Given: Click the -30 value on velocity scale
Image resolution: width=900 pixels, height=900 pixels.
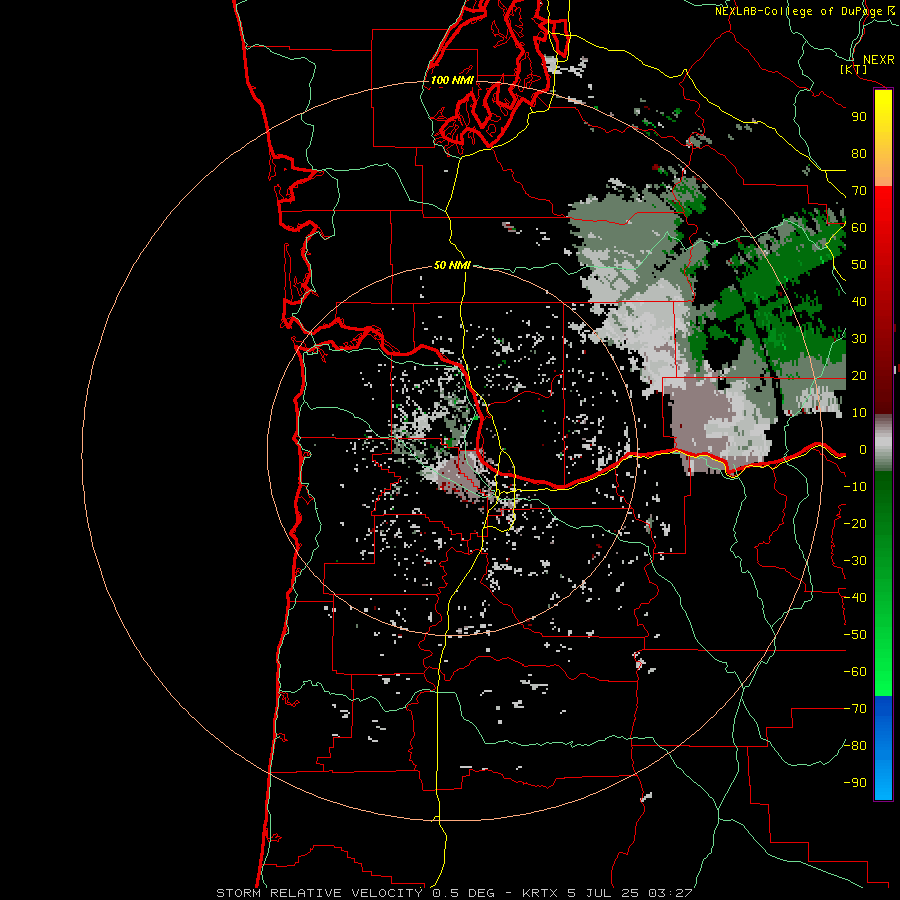Looking at the screenshot, I should pos(855,561).
